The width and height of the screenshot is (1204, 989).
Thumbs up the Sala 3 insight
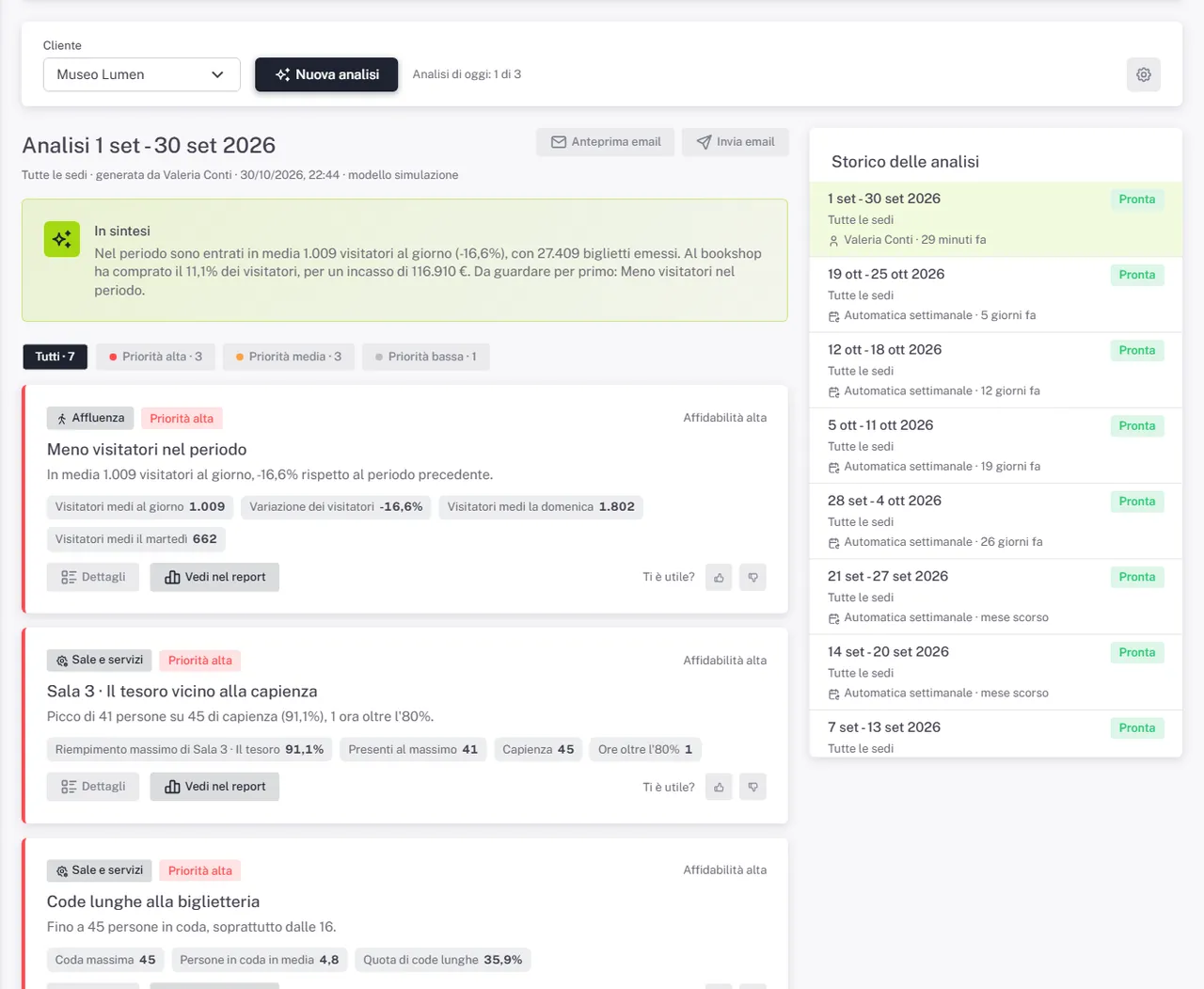719,787
